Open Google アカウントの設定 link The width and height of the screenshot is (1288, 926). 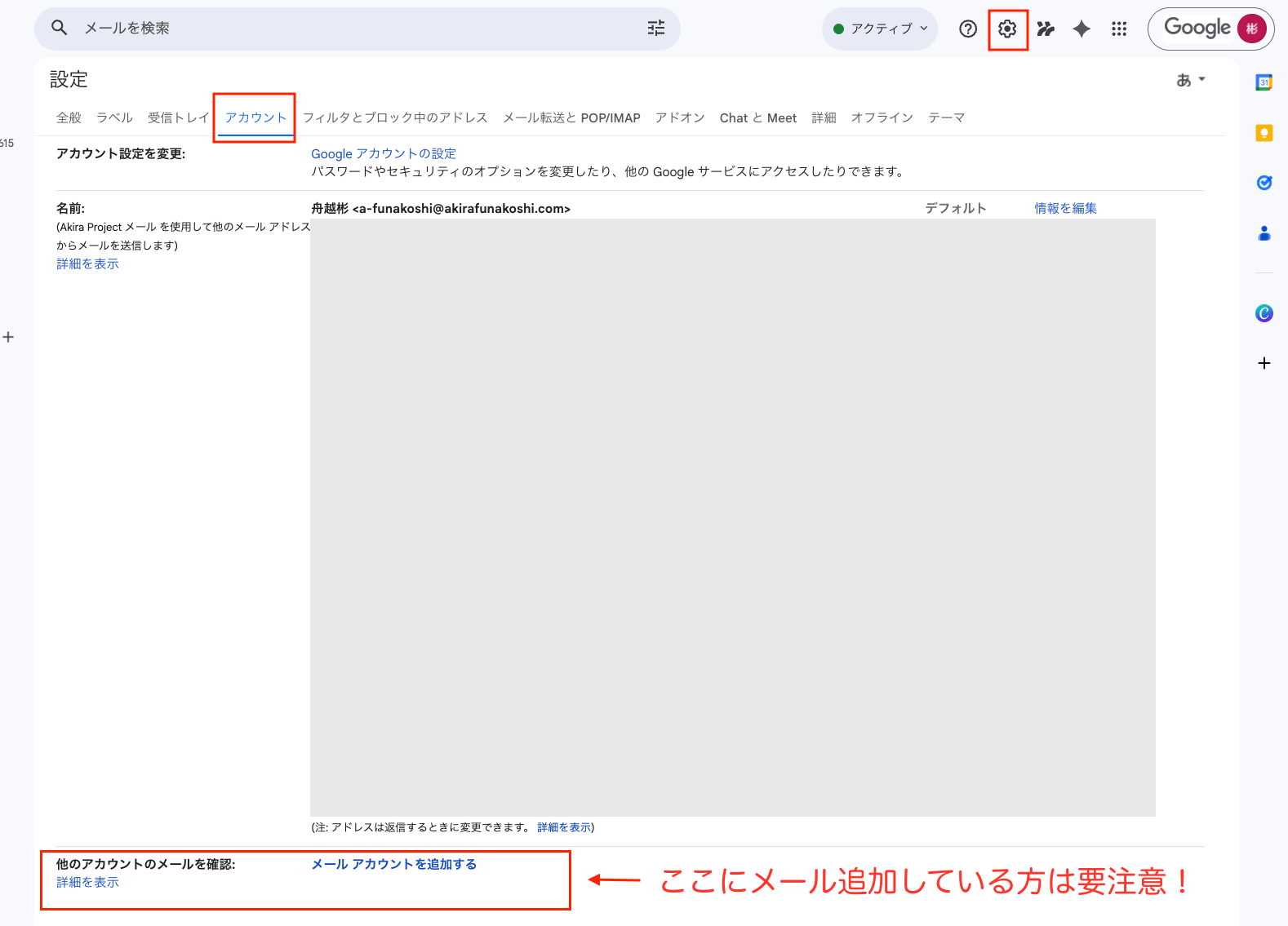pos(384,153)
